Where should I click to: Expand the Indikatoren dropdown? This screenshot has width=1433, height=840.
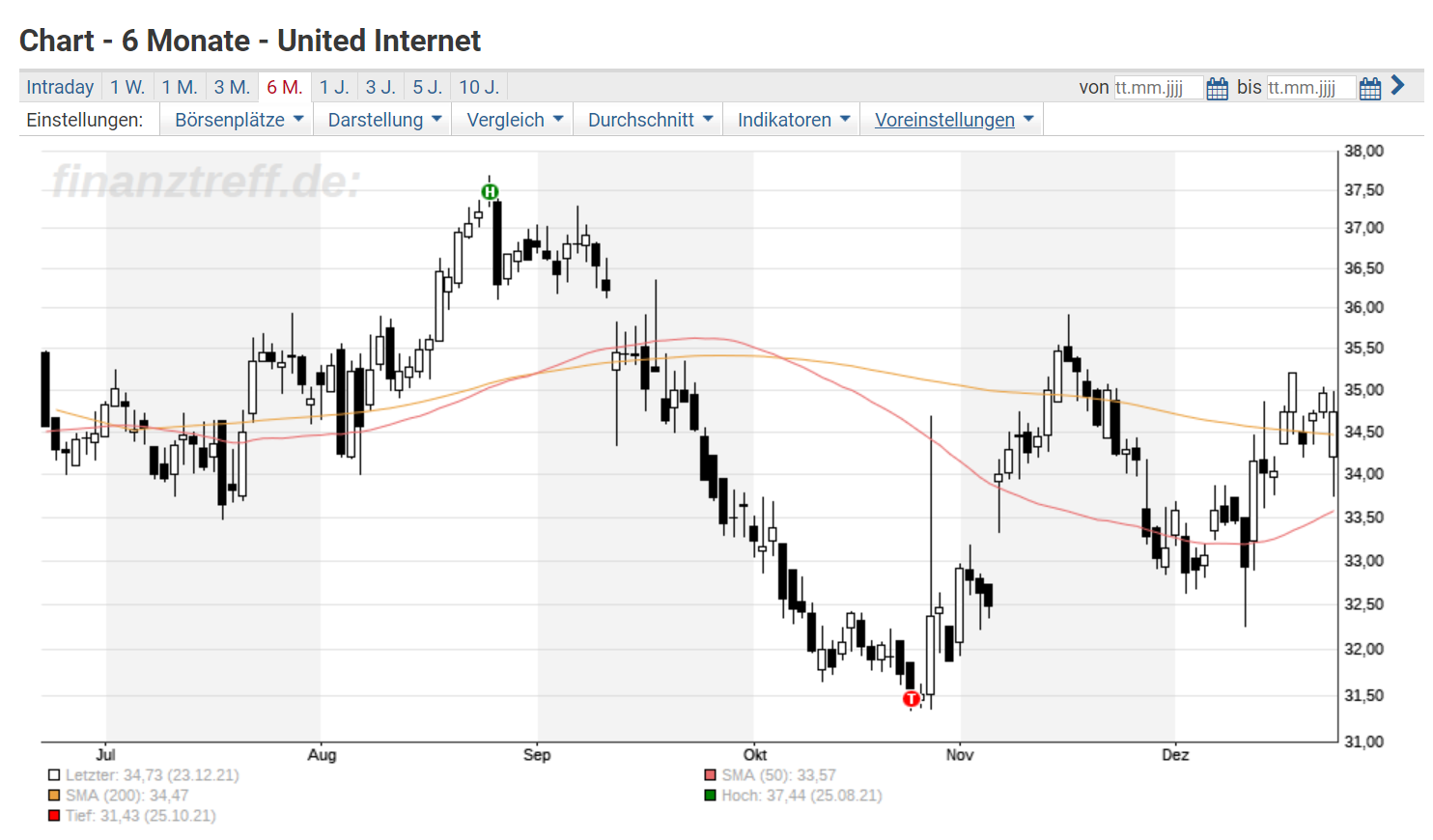[x=794, y=120]
